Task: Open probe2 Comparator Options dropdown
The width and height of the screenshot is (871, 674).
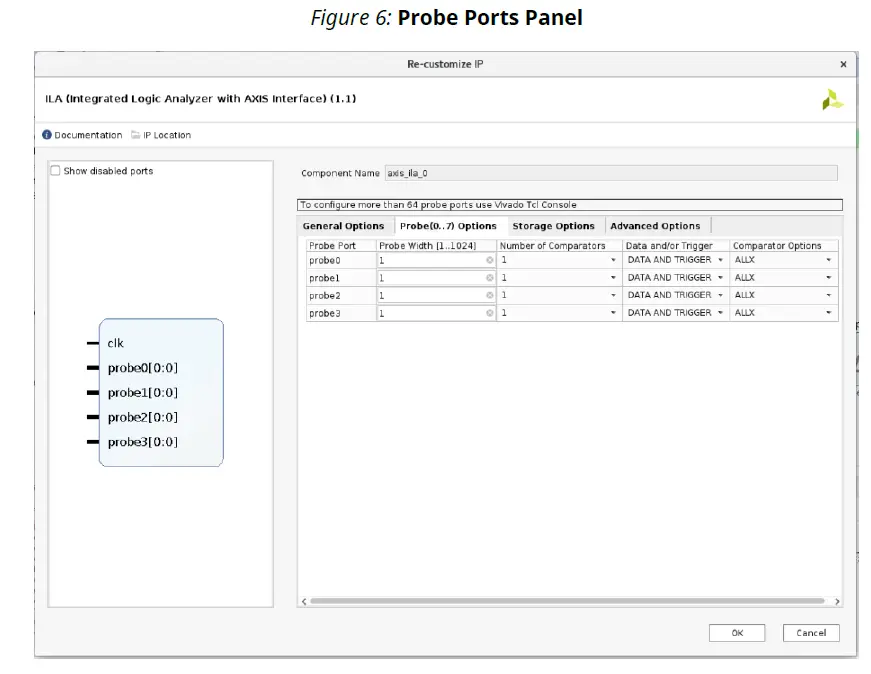Action: pyautogui.click(x=830, y=294)
